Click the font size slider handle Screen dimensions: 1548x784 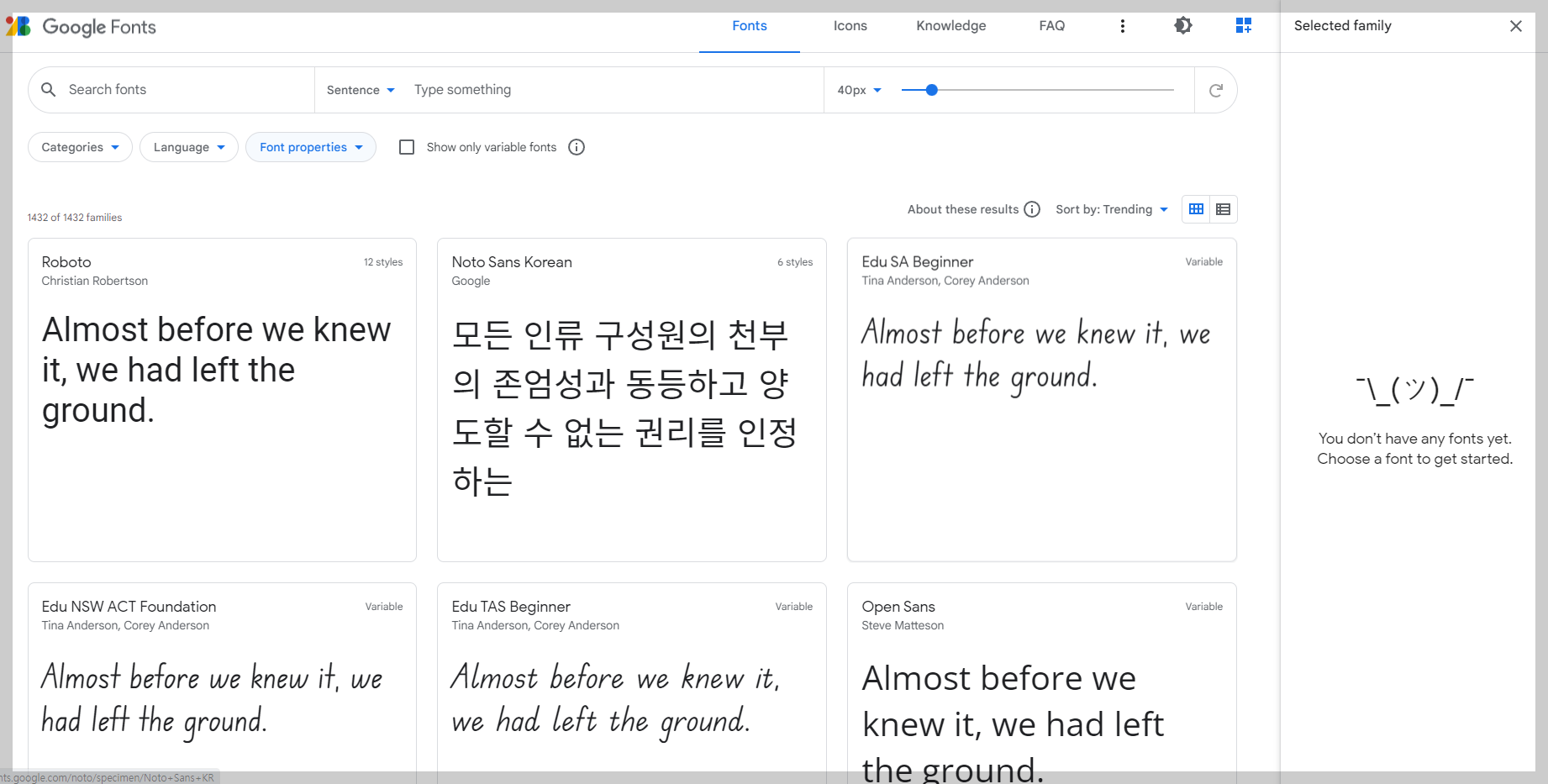pos(931,90)
